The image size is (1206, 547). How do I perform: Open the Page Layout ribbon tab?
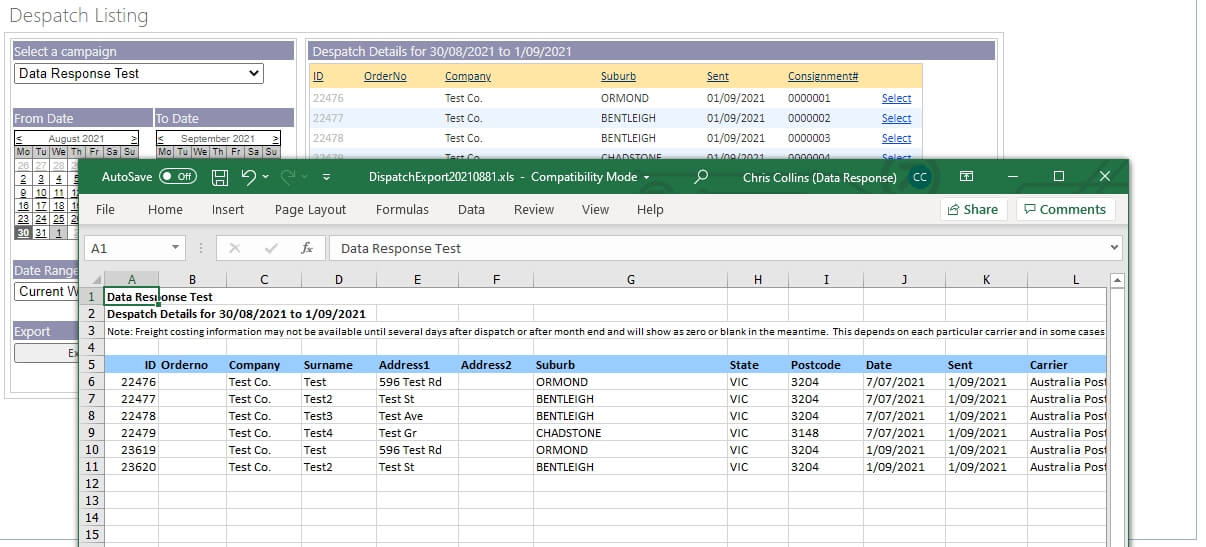click(310, 210)
